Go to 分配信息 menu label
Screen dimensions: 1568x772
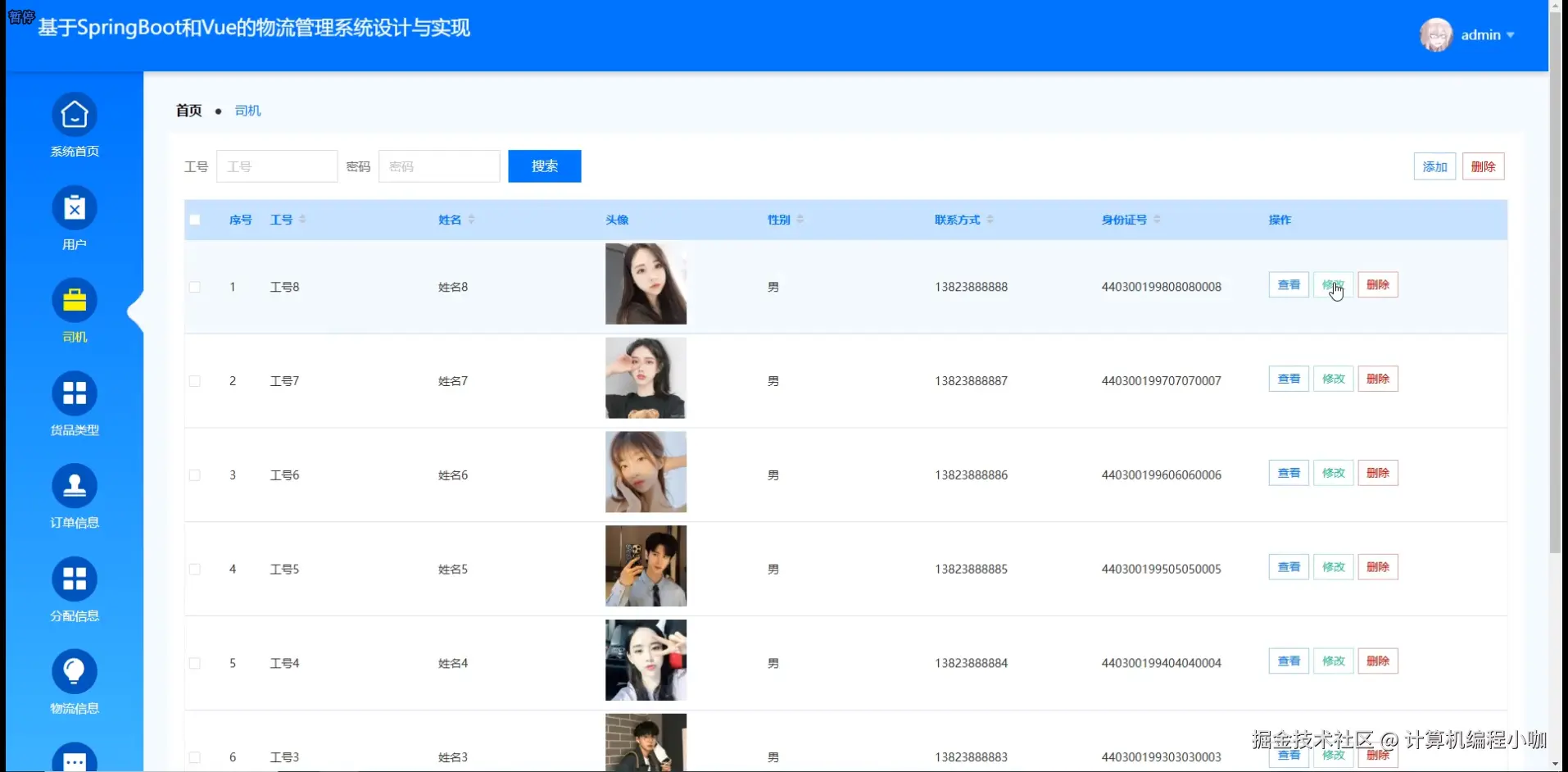tap(75, 616)
